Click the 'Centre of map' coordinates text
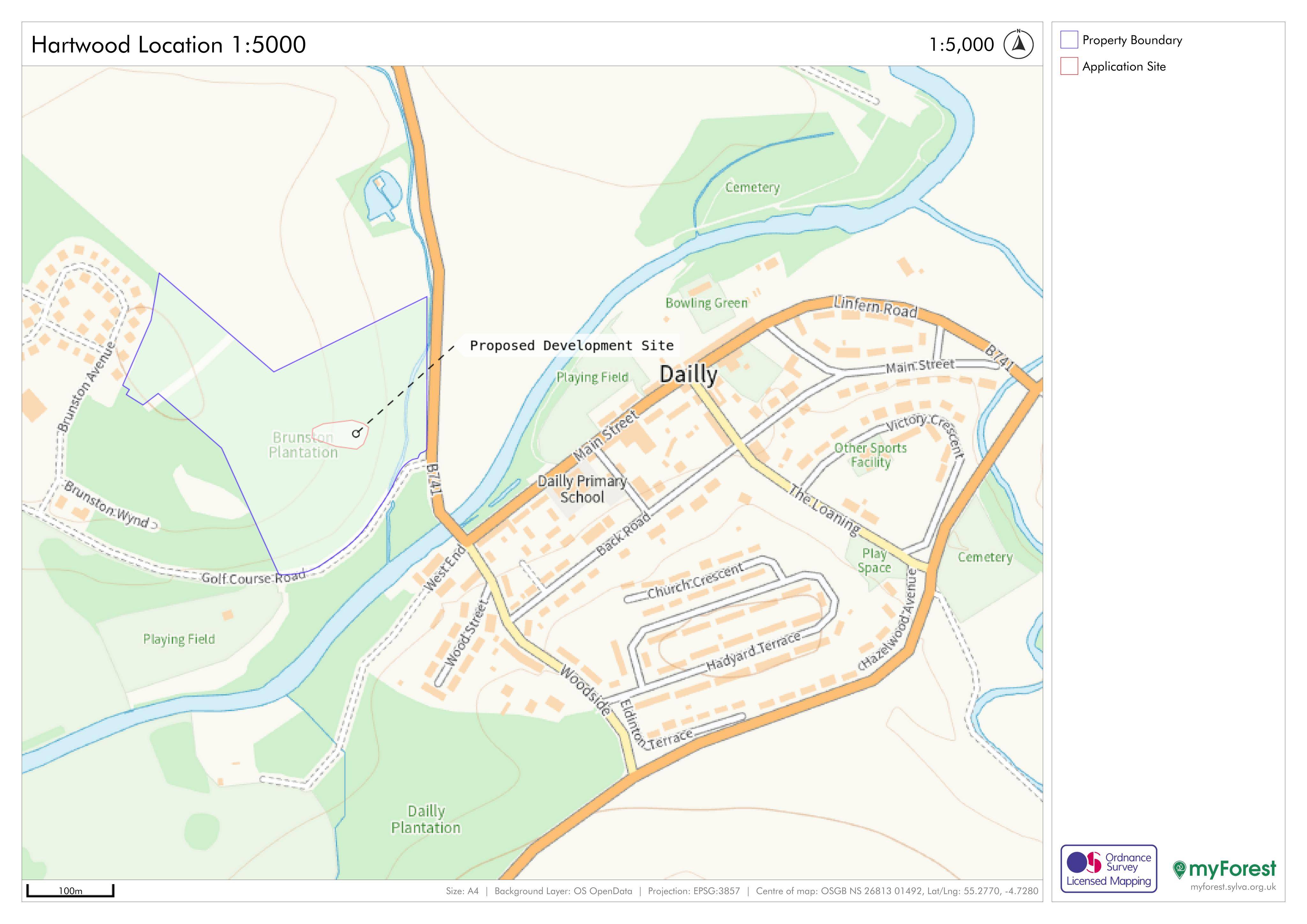 [897, 891]
